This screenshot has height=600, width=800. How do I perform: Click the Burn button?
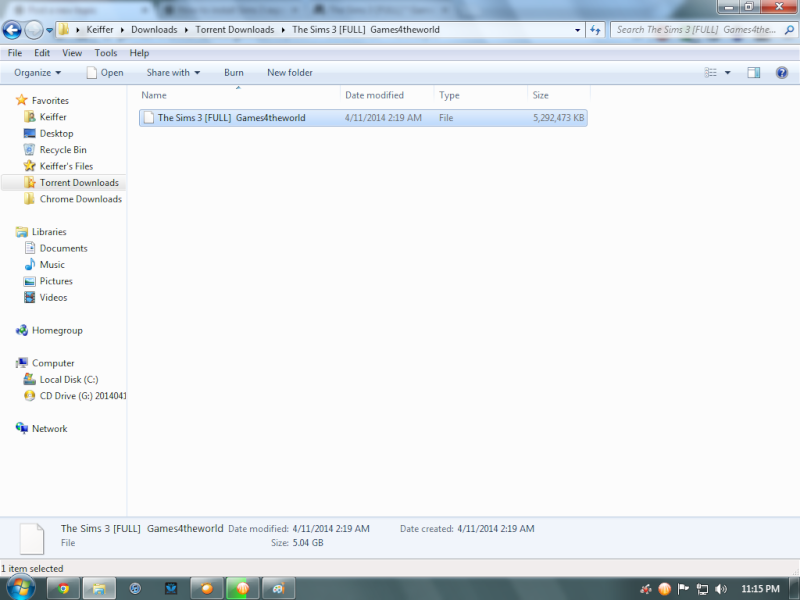[234, 73]
